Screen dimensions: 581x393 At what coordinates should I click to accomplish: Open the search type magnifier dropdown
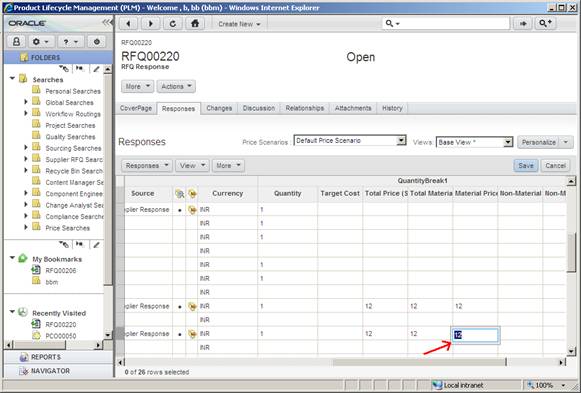pyautogui.click(x=392, y=24)
